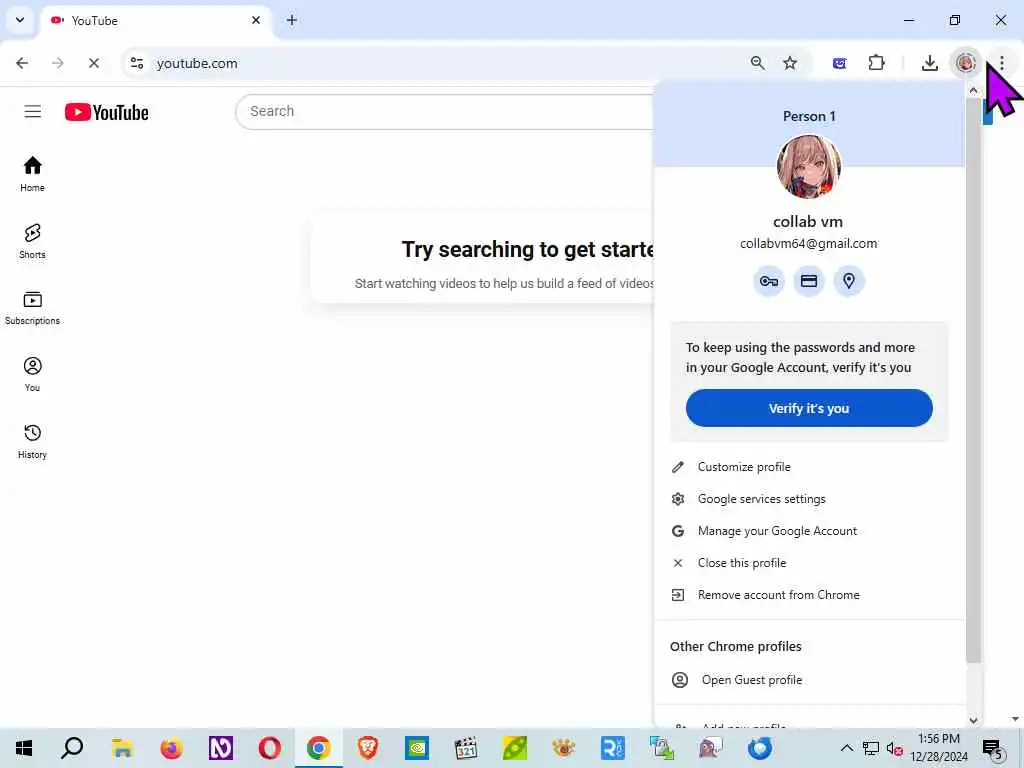Open payment methods card icon
Image resolution: width=1024 pixels, height=768 pixels.
tap(808, 281)
